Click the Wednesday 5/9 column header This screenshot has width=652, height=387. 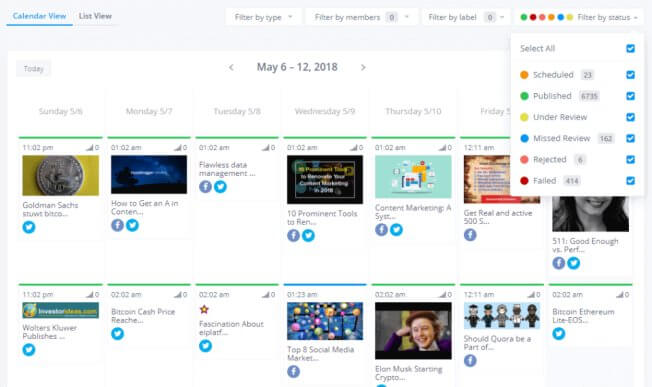click(x=325, y=111)
